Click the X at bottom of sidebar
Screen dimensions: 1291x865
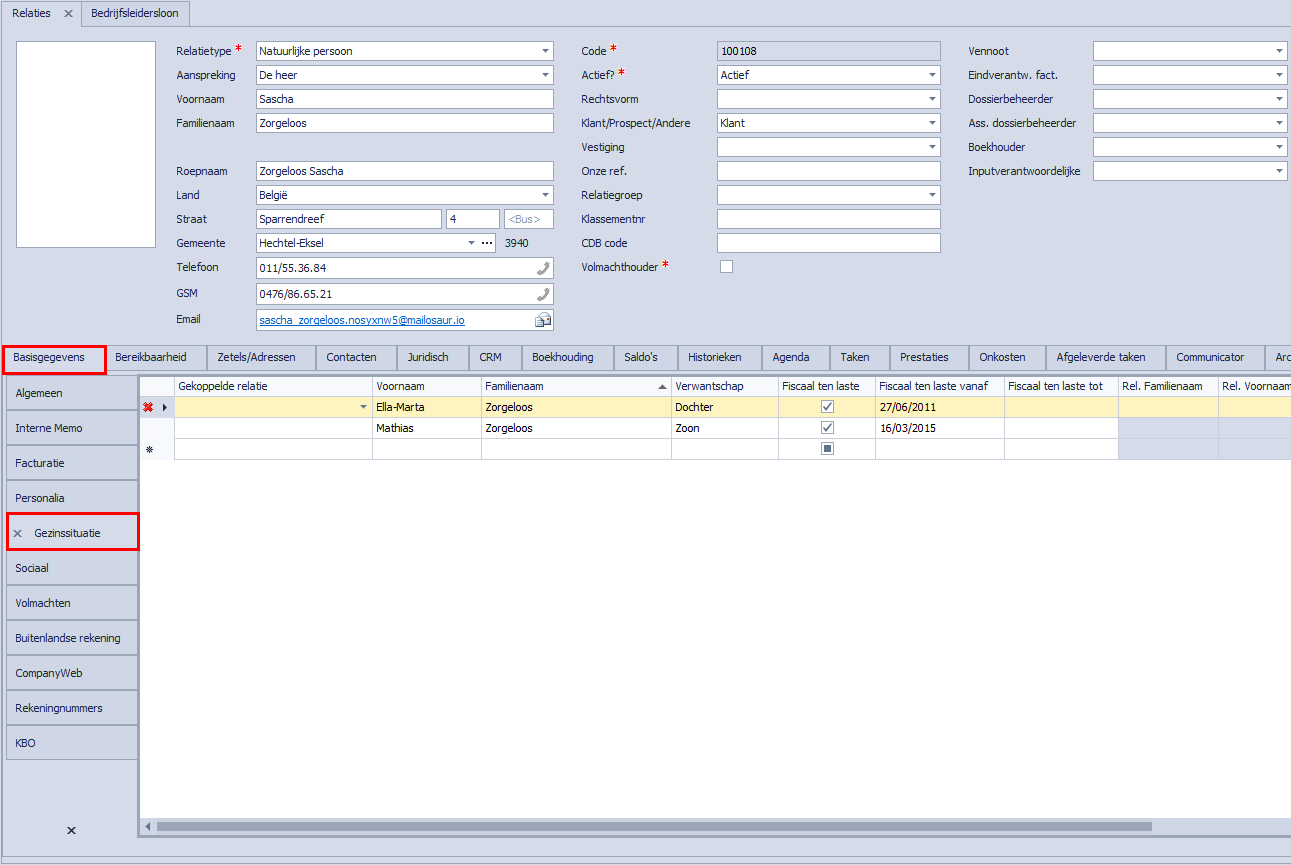point(71,830)
